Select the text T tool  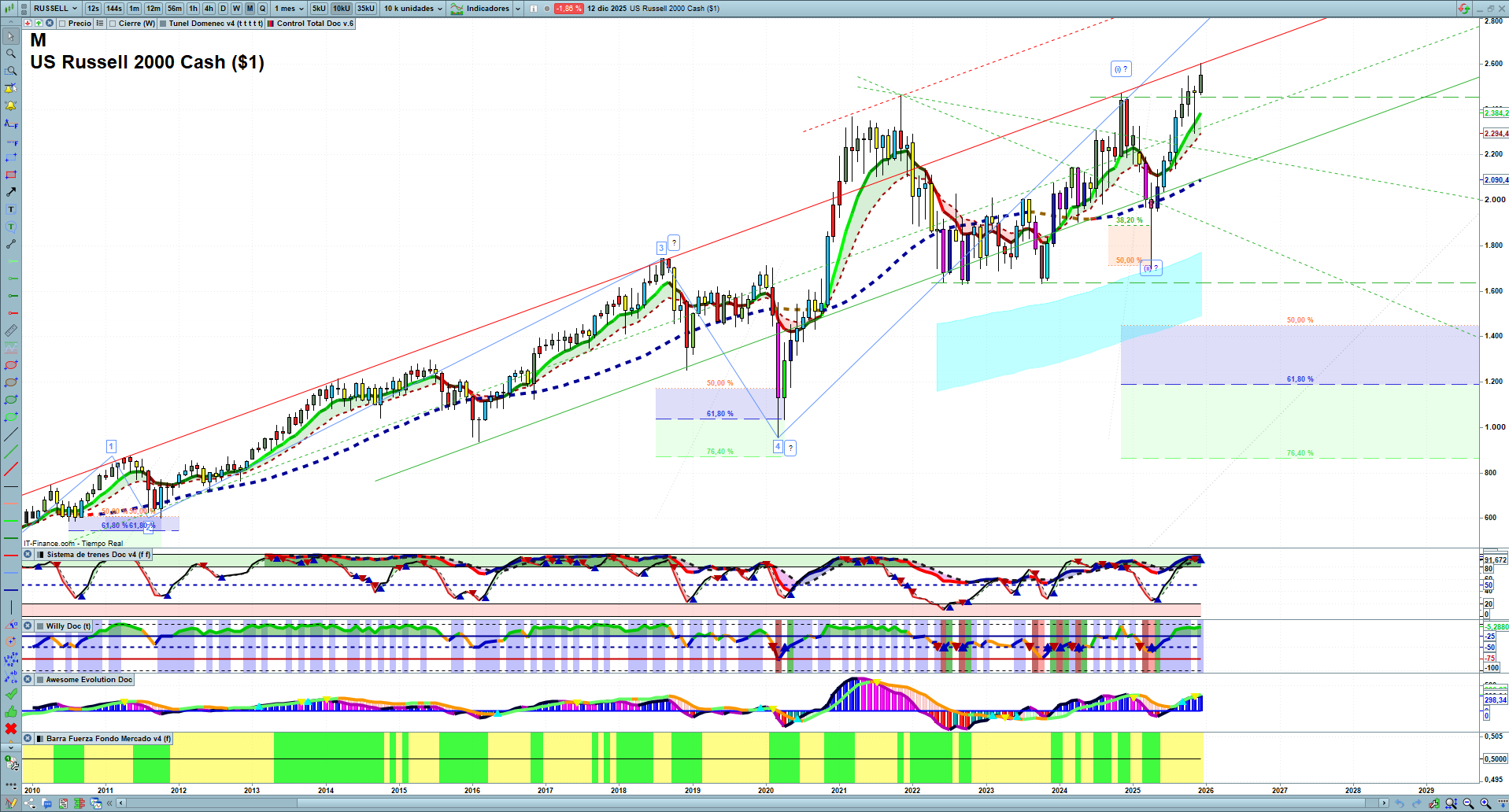[x=11, y=209]
